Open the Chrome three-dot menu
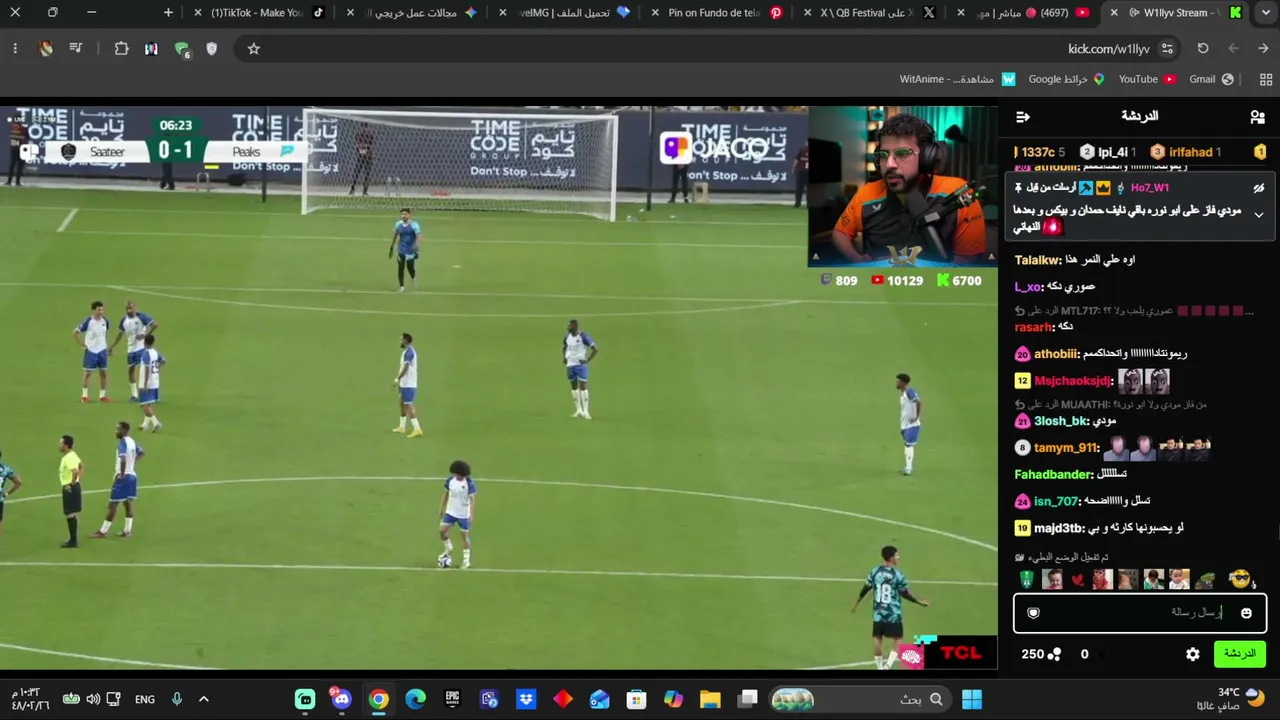Screen dimensions: 1280x720 (15, 48)
